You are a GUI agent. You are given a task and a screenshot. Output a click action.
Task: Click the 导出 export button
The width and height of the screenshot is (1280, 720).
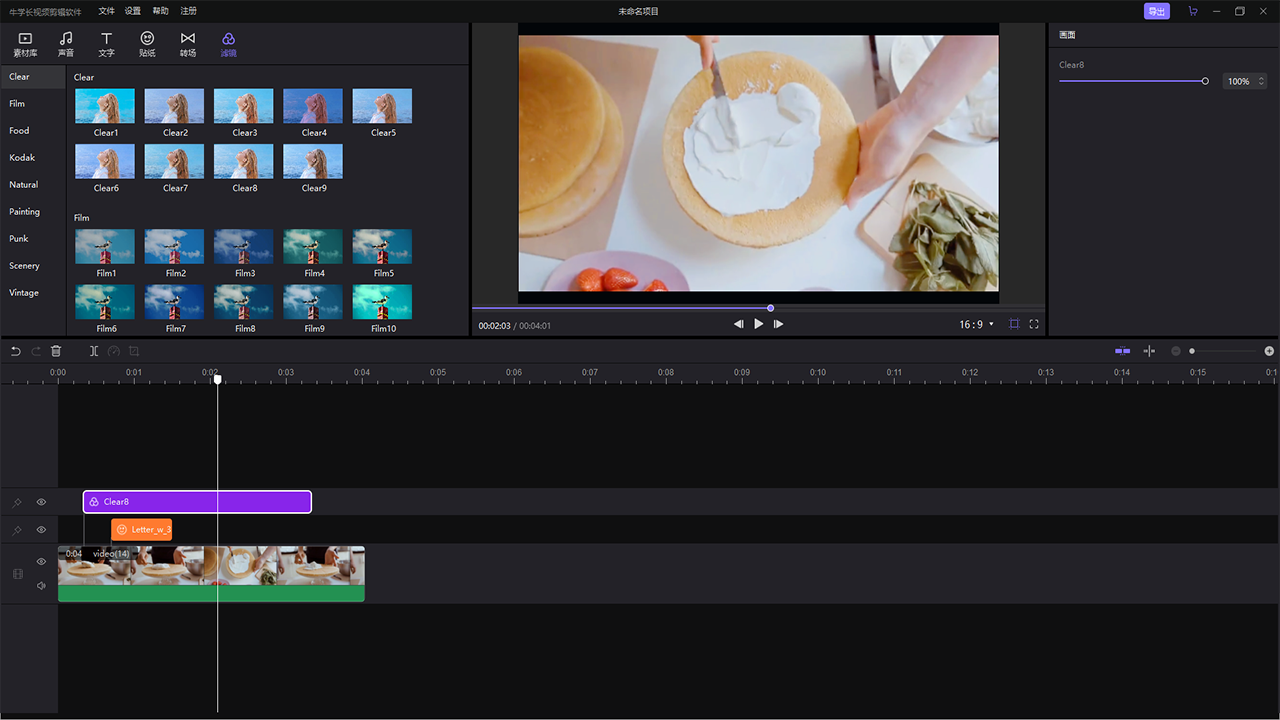[x=1156, y=11]
